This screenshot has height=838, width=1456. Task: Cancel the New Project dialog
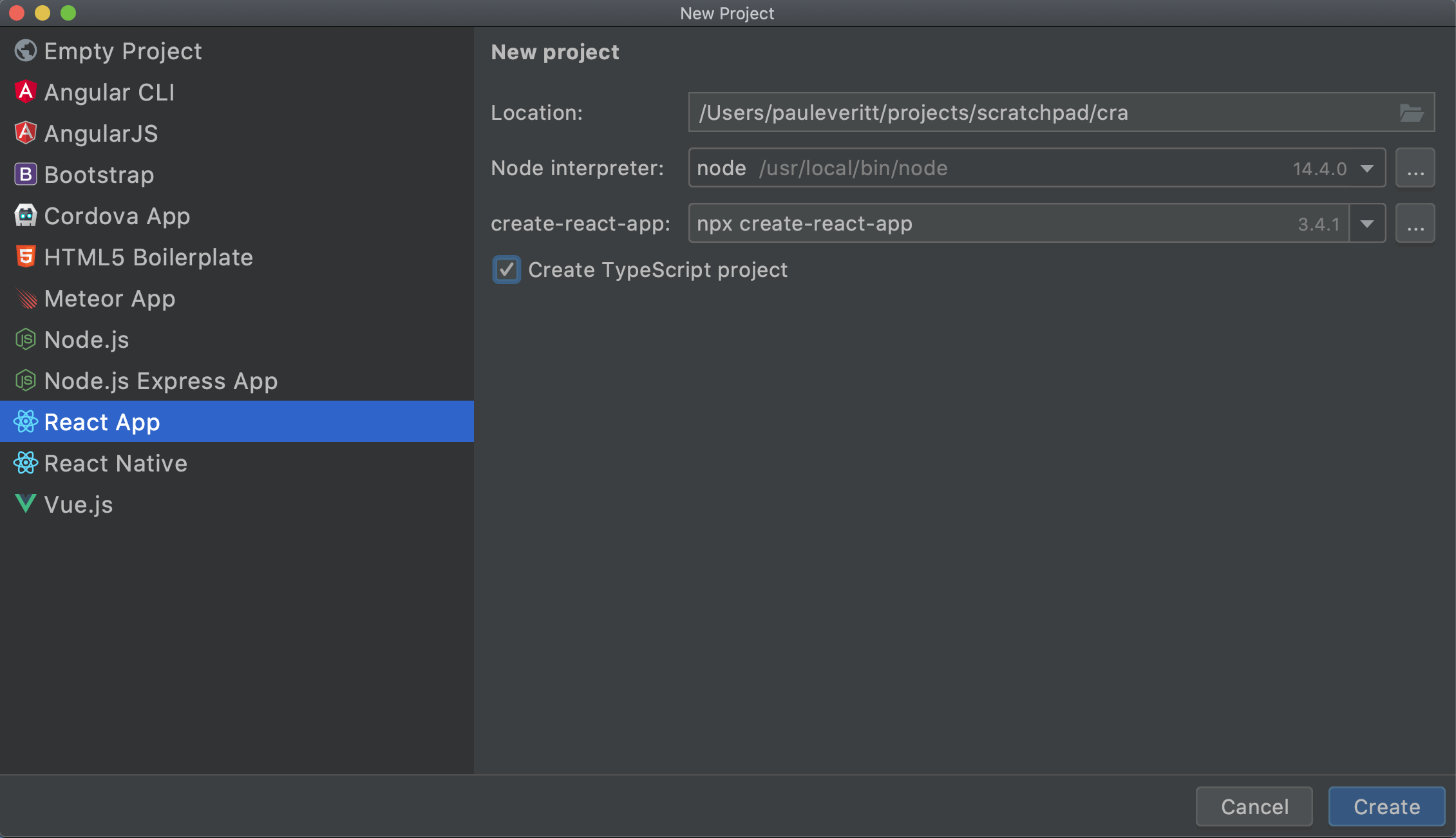(x=1254, y=806)
